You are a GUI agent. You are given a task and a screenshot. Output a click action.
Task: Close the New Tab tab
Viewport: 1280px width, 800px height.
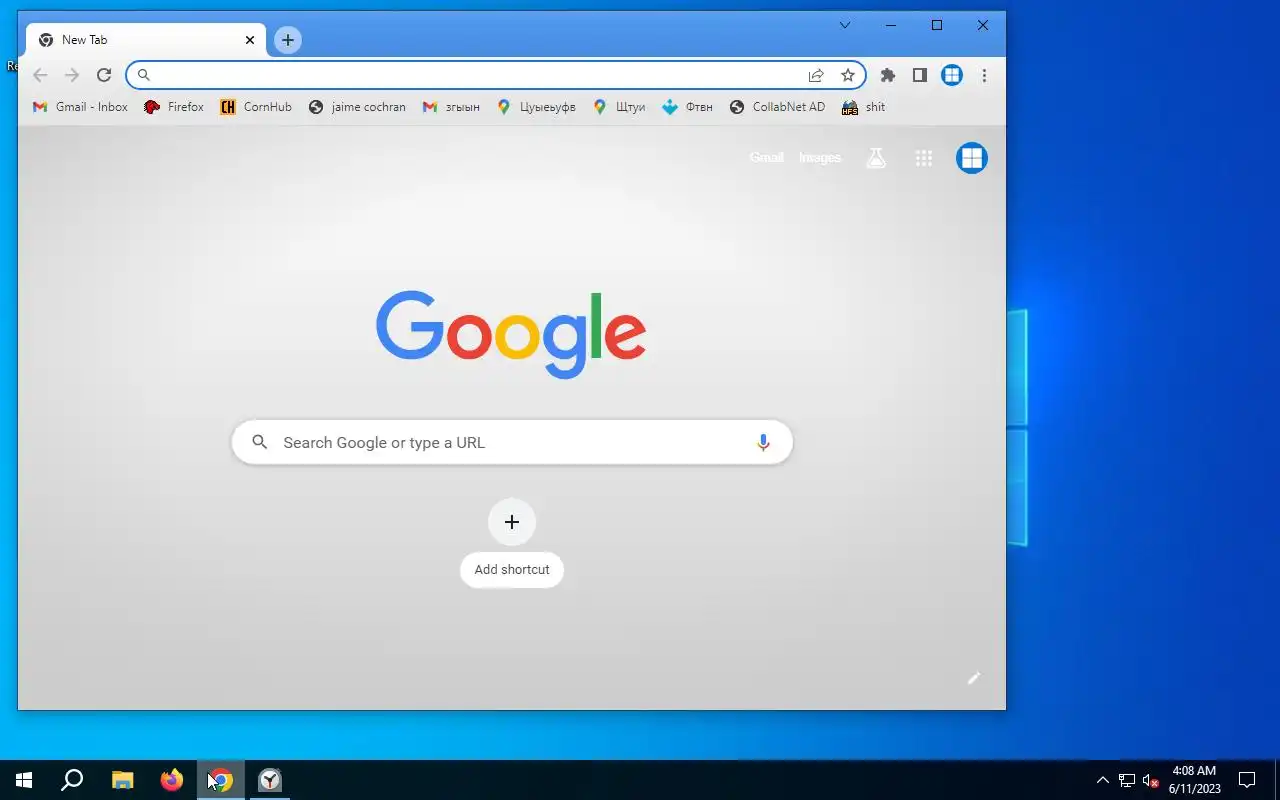point(250,40)
